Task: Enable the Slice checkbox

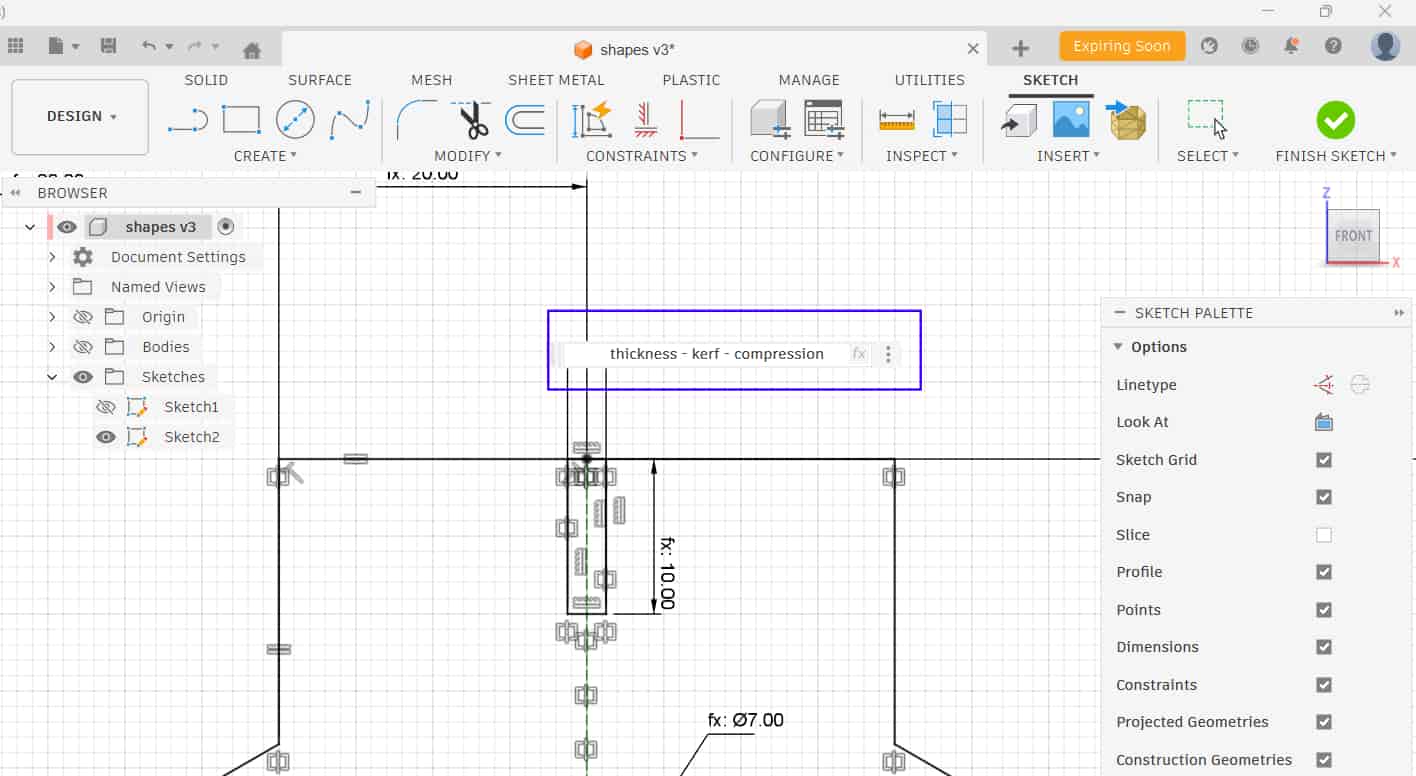Action: click(x=1324, y=535)
